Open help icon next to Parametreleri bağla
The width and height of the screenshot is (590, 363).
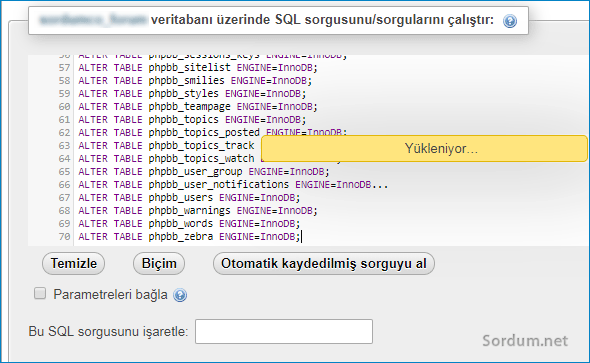[x=180, y=295]
